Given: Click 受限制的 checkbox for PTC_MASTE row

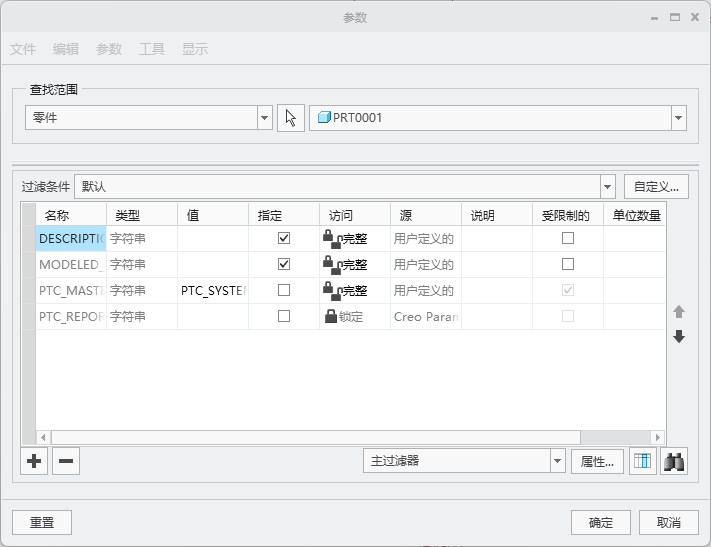Looking at the screenshot, I should pos(568,290).
